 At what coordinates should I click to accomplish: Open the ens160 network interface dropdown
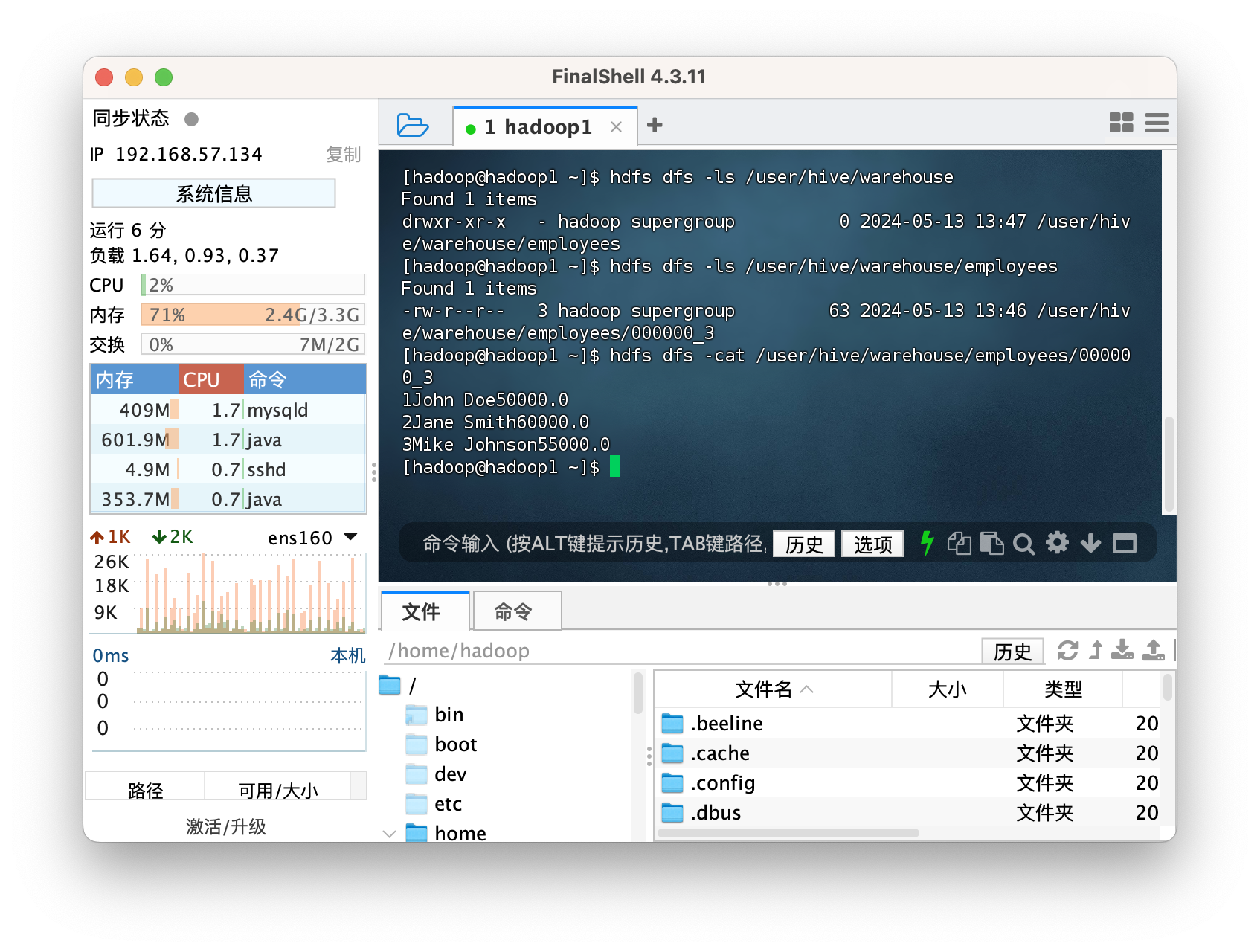312,537
